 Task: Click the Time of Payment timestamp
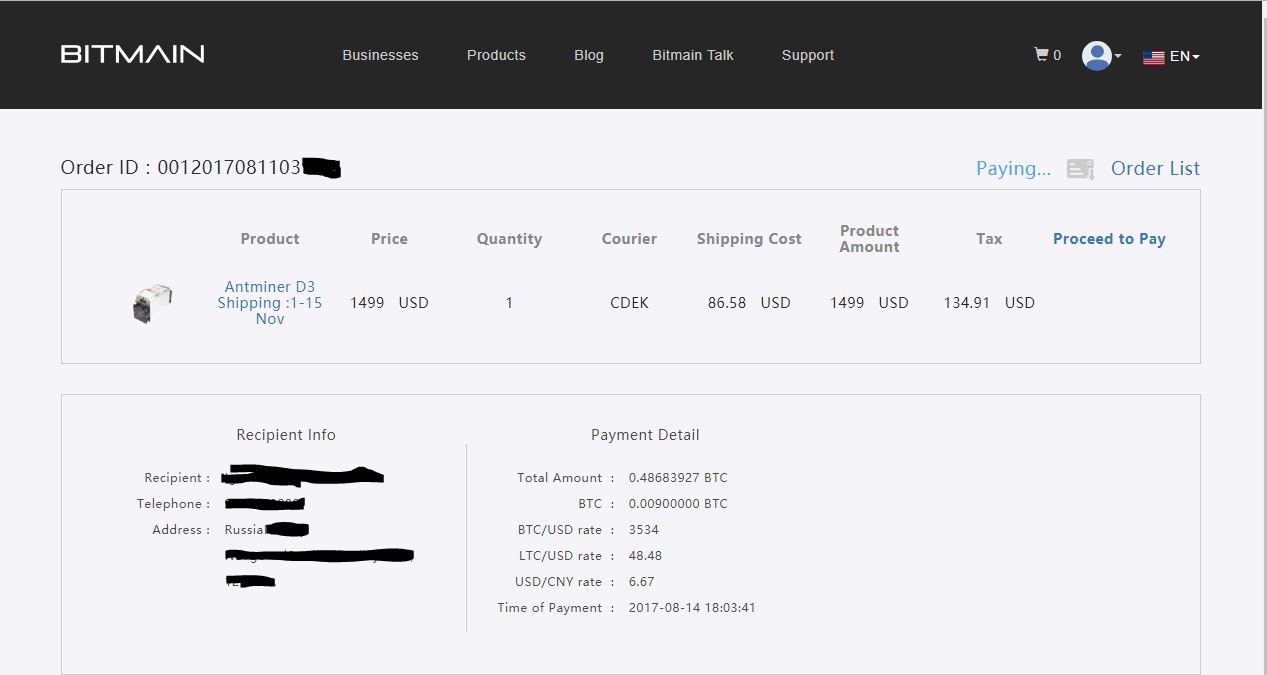[x=692, y=608]
